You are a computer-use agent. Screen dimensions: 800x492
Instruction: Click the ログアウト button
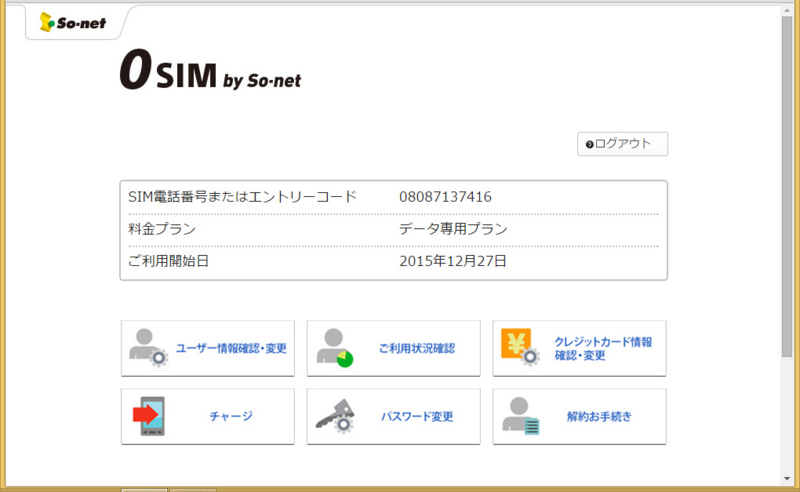coord(622,144)
